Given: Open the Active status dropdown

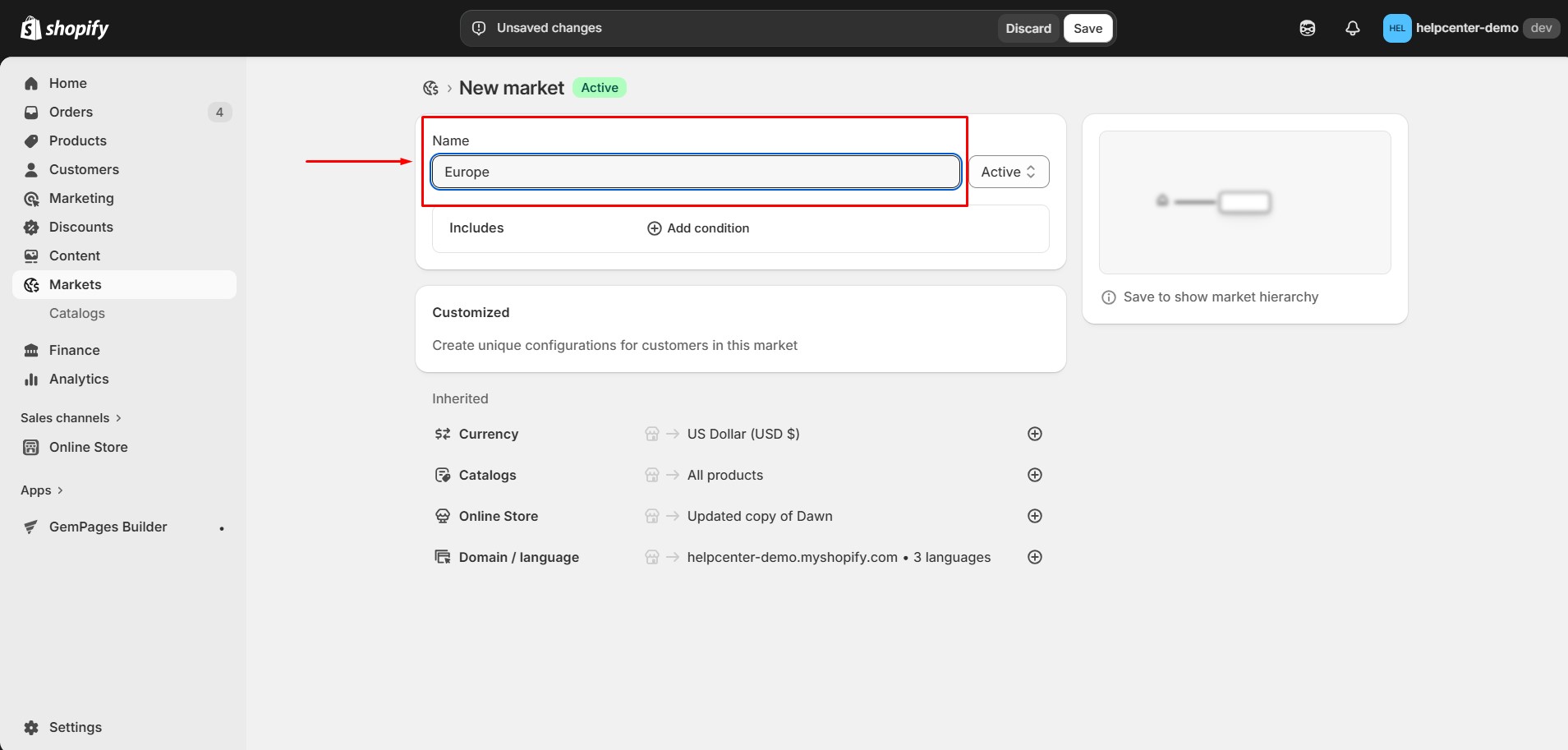Looking at the screenshot, I should click(x=1008, y=172).
